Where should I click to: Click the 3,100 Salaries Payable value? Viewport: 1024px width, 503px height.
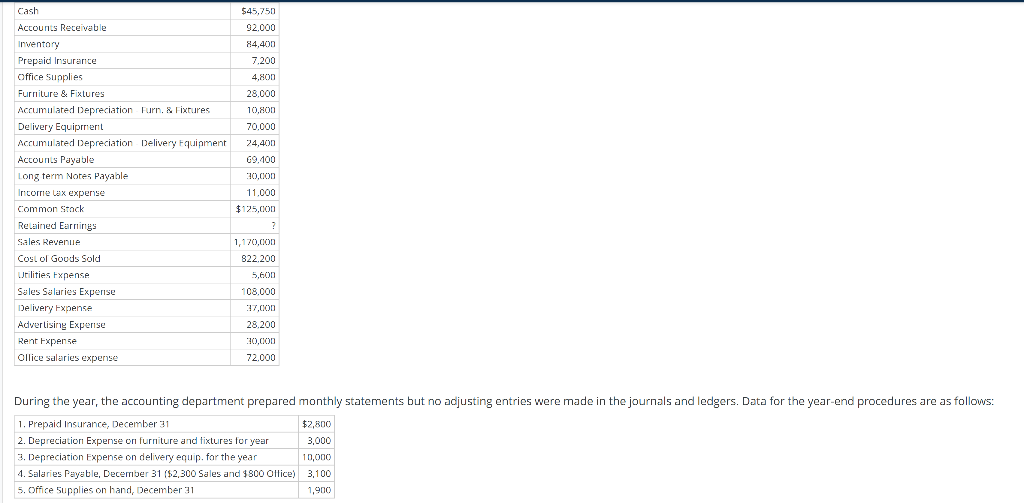point(321,474)
